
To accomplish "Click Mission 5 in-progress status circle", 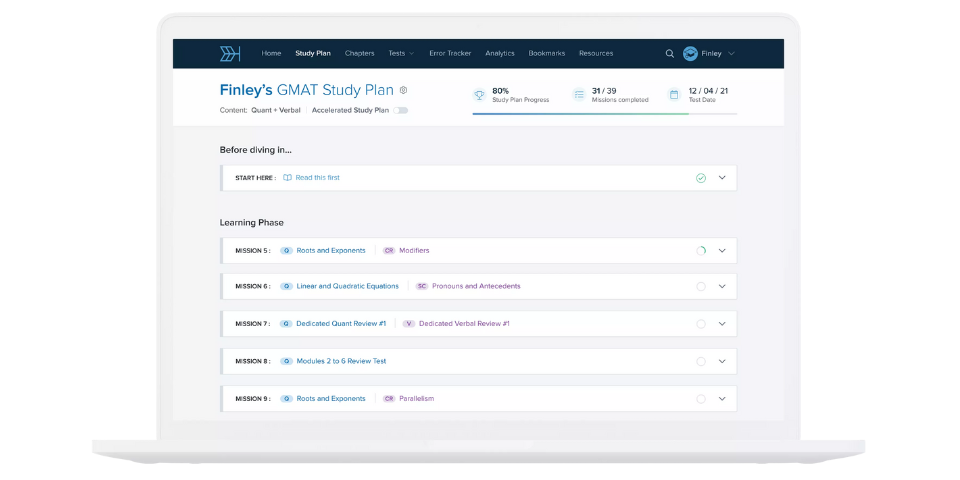I will point(701,250).
